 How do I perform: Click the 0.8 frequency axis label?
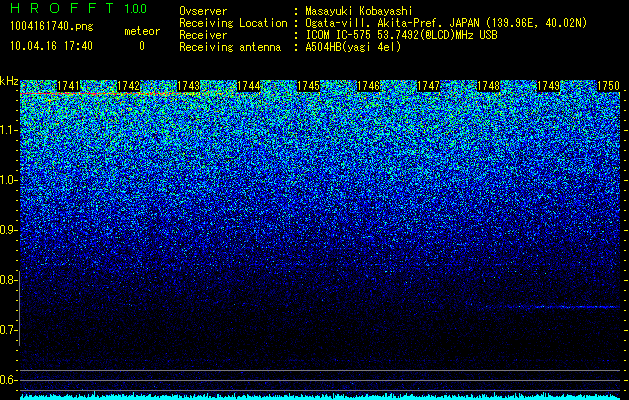[8, 280]
